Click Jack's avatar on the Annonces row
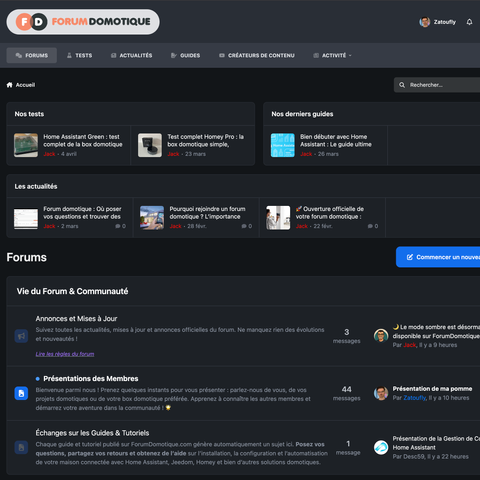The height and width of the screenshot is (480, 480). [381, 336]
